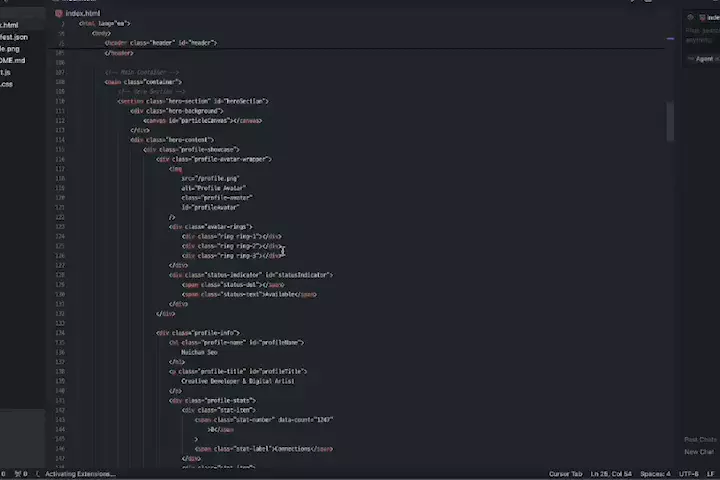Click the id="heroSection" section line
The width and height of the screenshot is (720, 480).
193,101
